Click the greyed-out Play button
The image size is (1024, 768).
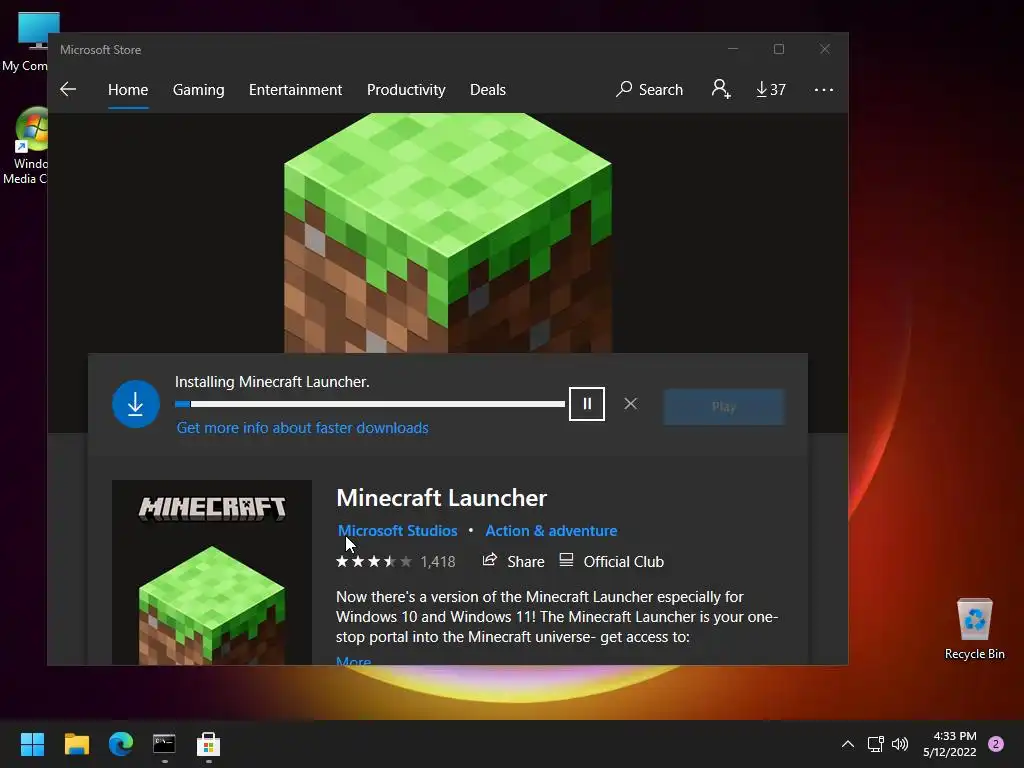(x=724, y=407)
